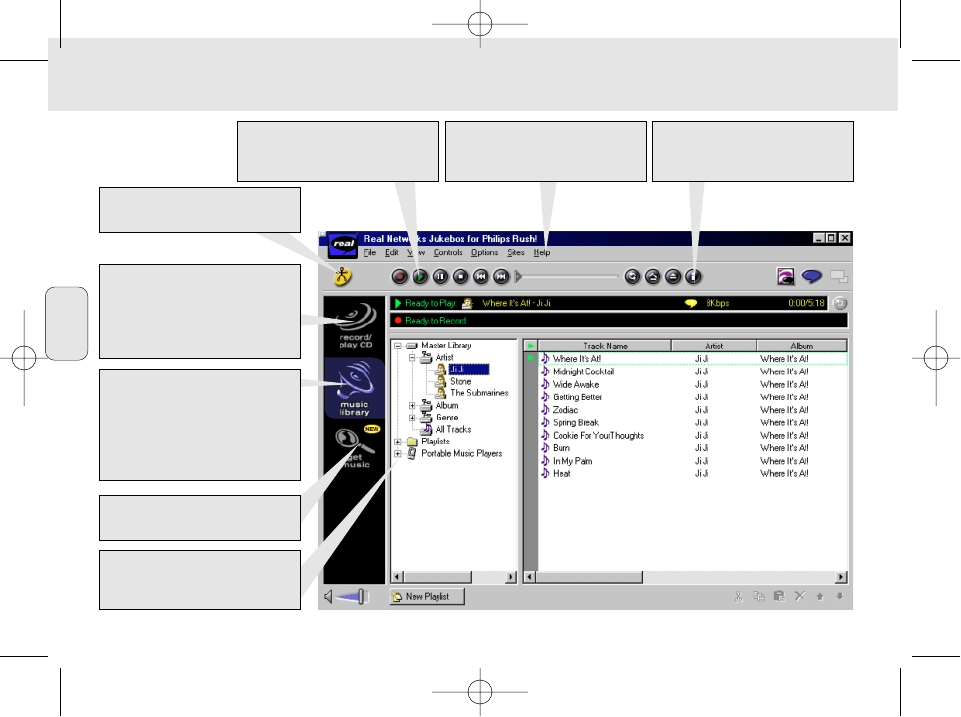Open the Sites menu
Image resolution: width=961 pixels, height=717 pixels.
tap(515, 252)
